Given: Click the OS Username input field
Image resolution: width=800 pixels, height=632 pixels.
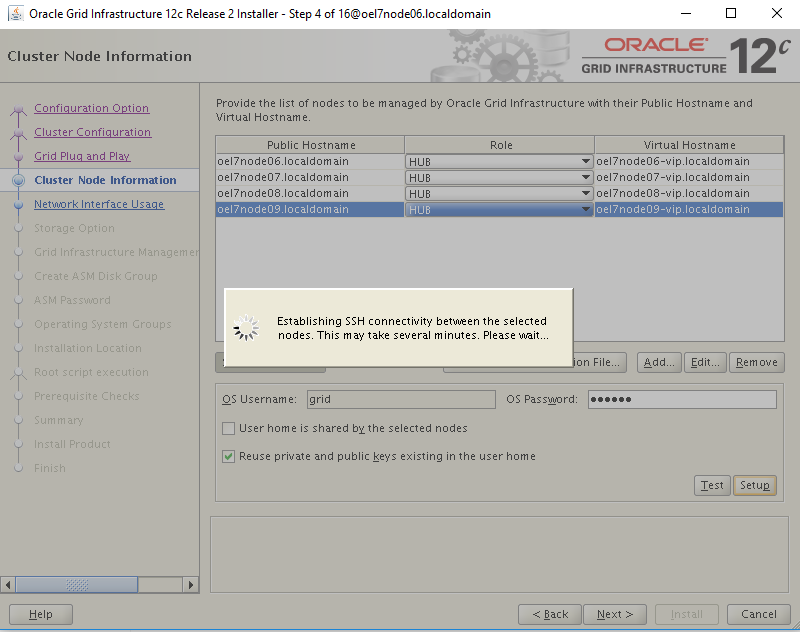Looking at the screenshot, I should point(400,400).
